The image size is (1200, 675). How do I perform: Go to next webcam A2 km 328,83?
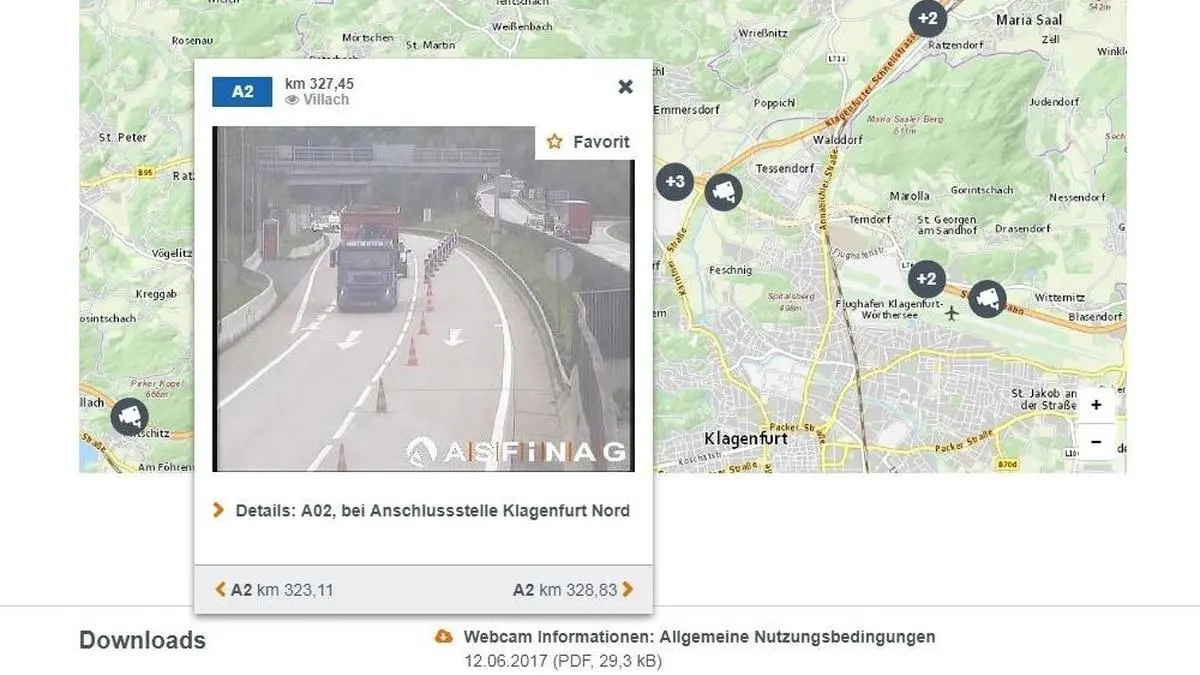click(573, 590)
